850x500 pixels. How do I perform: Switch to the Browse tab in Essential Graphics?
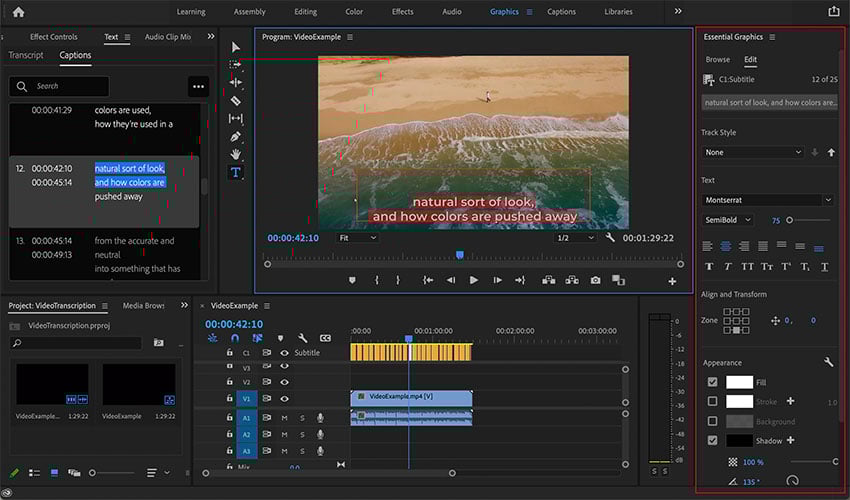tap(717, 60)
